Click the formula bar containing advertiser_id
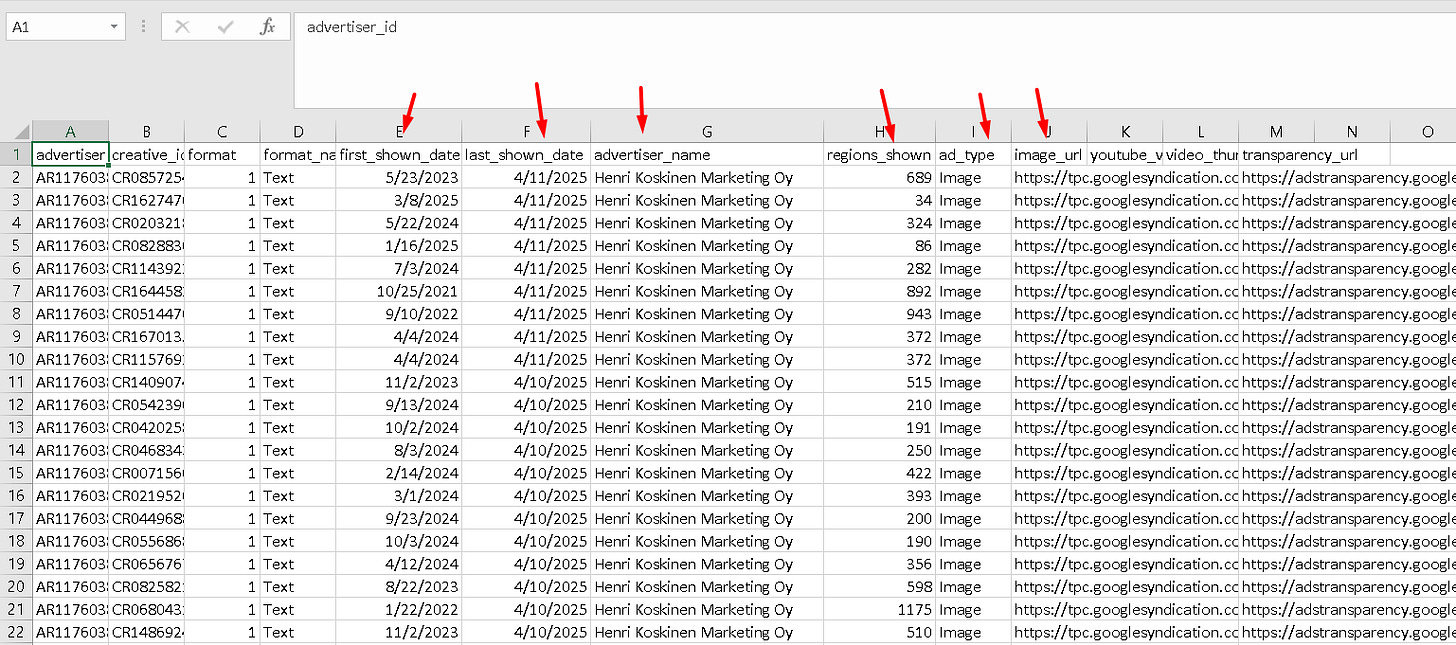This screenshot has height=645, width=1456. 875,60
